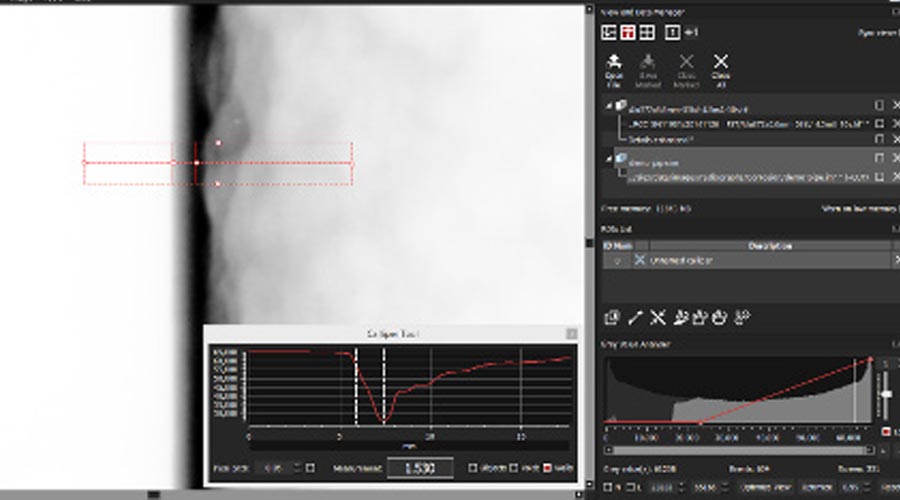Click the first icon in ROI toolbar
The height and width of the screenshot is (500, 900).
click(612, 317)
